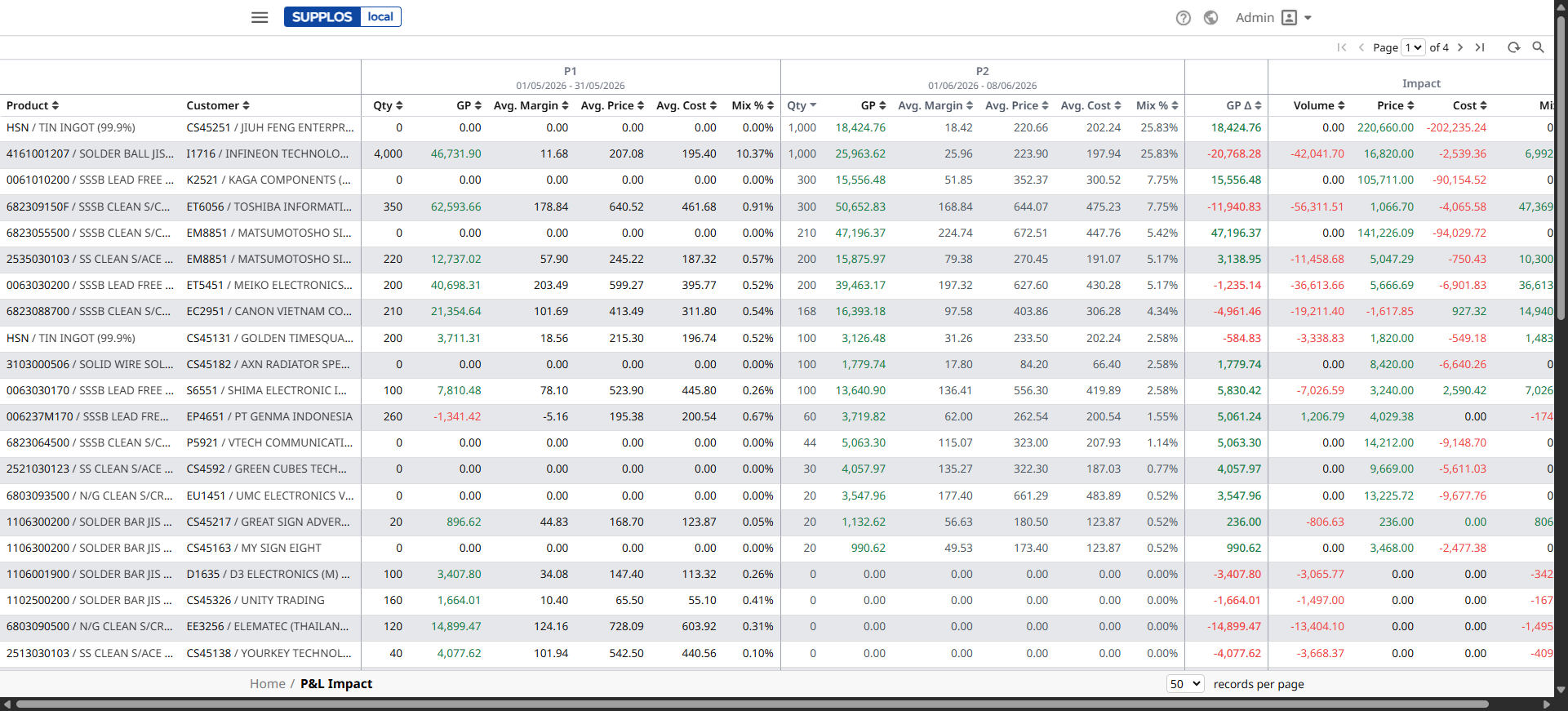The height and width of the screenshot is (711, 1568).
Task: Open the help question mark icon
Action: point(1183,18)
